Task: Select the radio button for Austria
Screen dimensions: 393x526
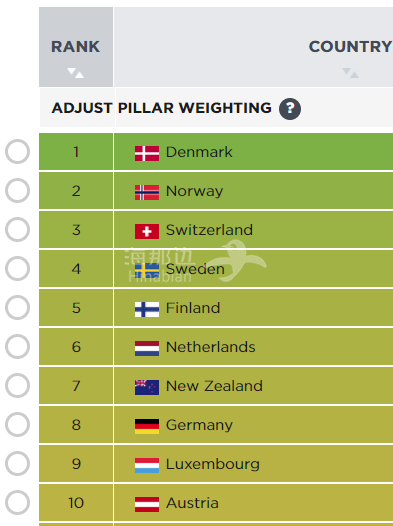Action: pyautogui.click(x=17, y=502)
